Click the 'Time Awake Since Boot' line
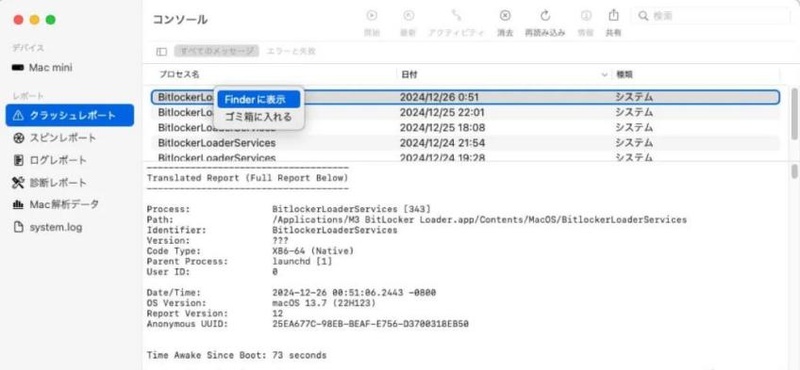Screen dimensions: 800x370 [237, 355]
